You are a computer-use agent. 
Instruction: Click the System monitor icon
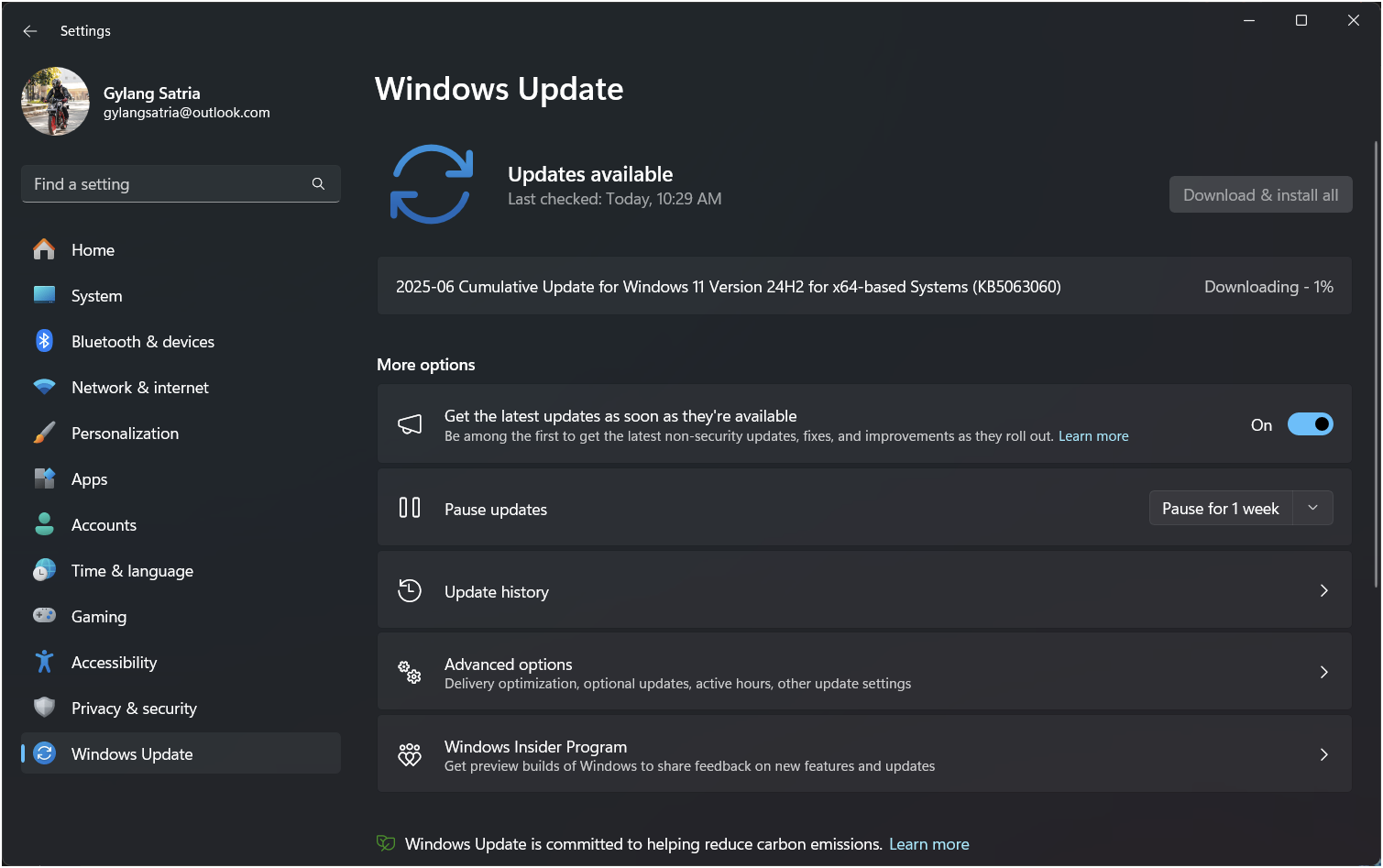(44, 295)
